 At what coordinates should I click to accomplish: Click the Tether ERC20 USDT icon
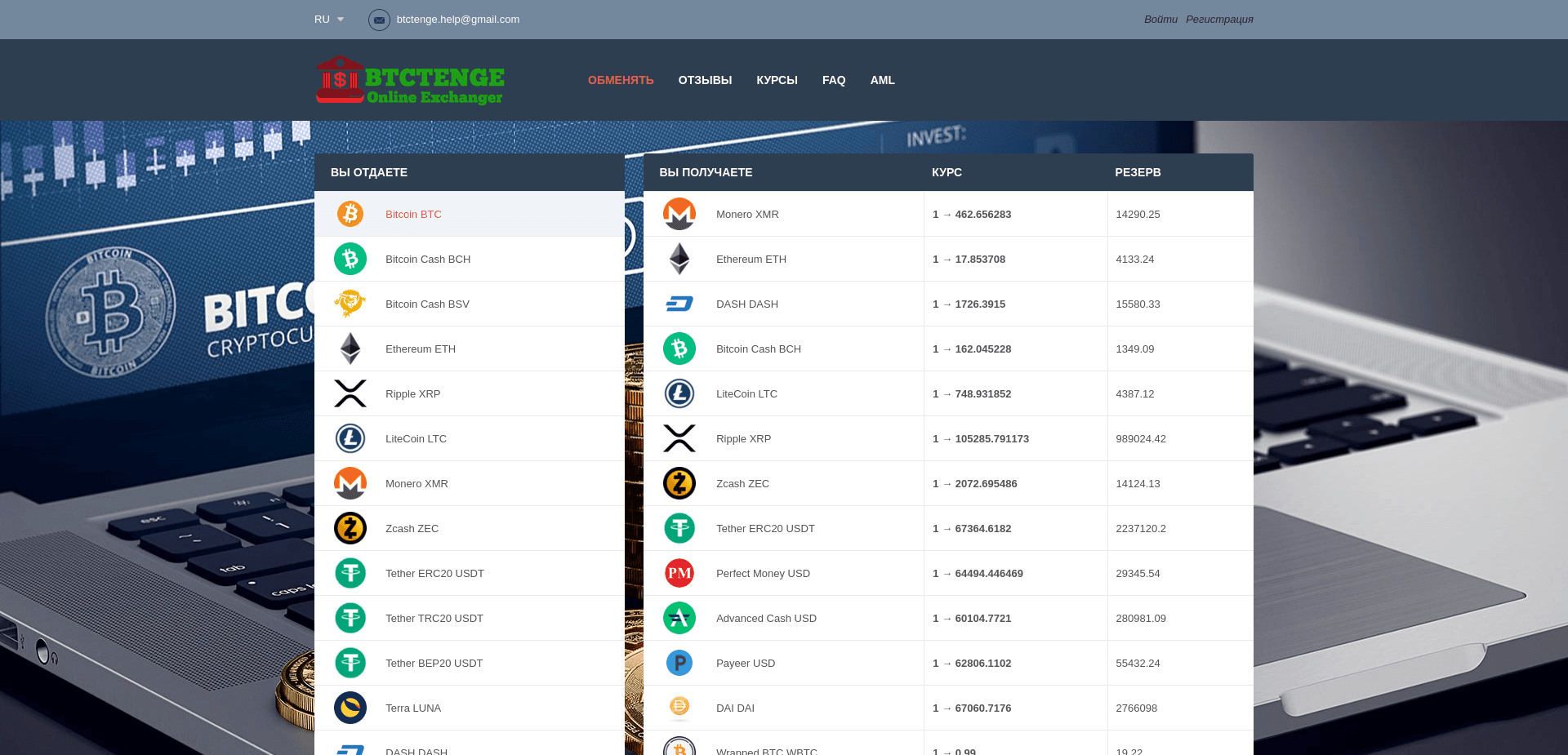coord(679,528)
